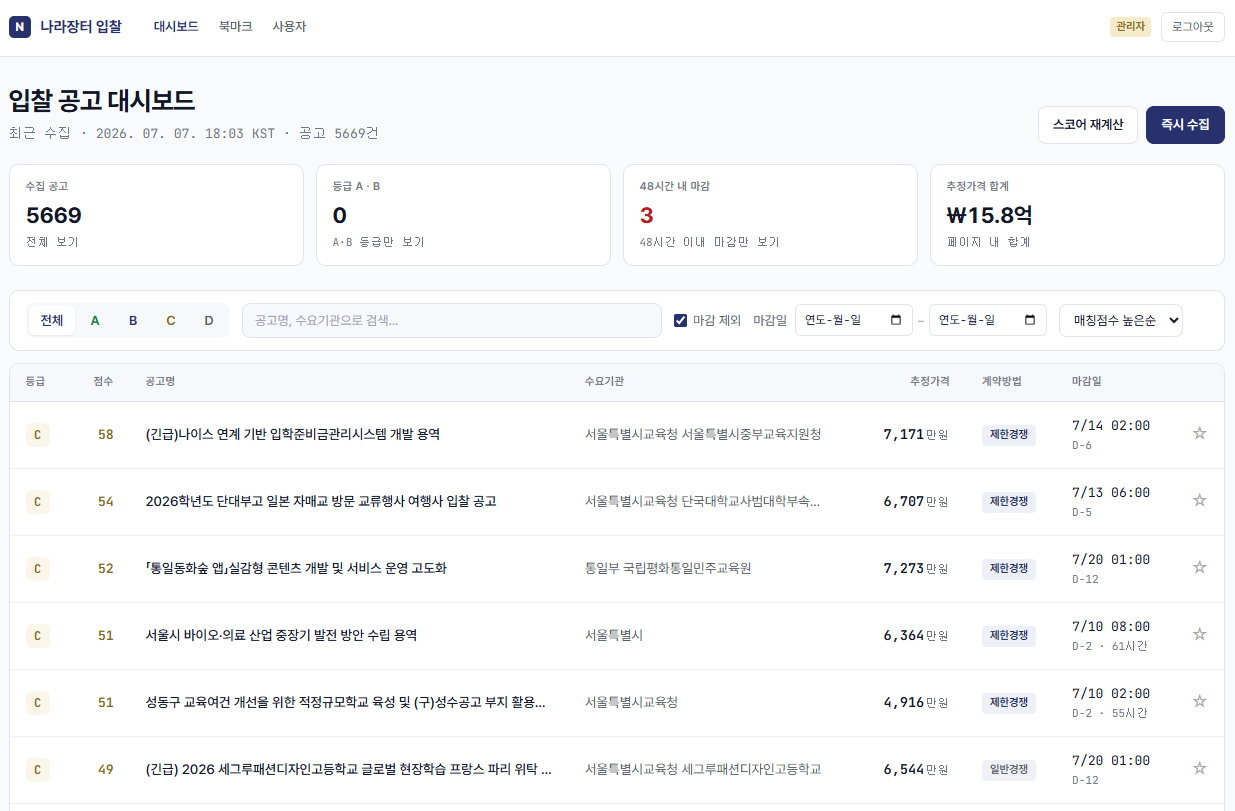This screenshot has height=811, width=1235.
Task: Click price 7,171만원
Action: [916, 434]
